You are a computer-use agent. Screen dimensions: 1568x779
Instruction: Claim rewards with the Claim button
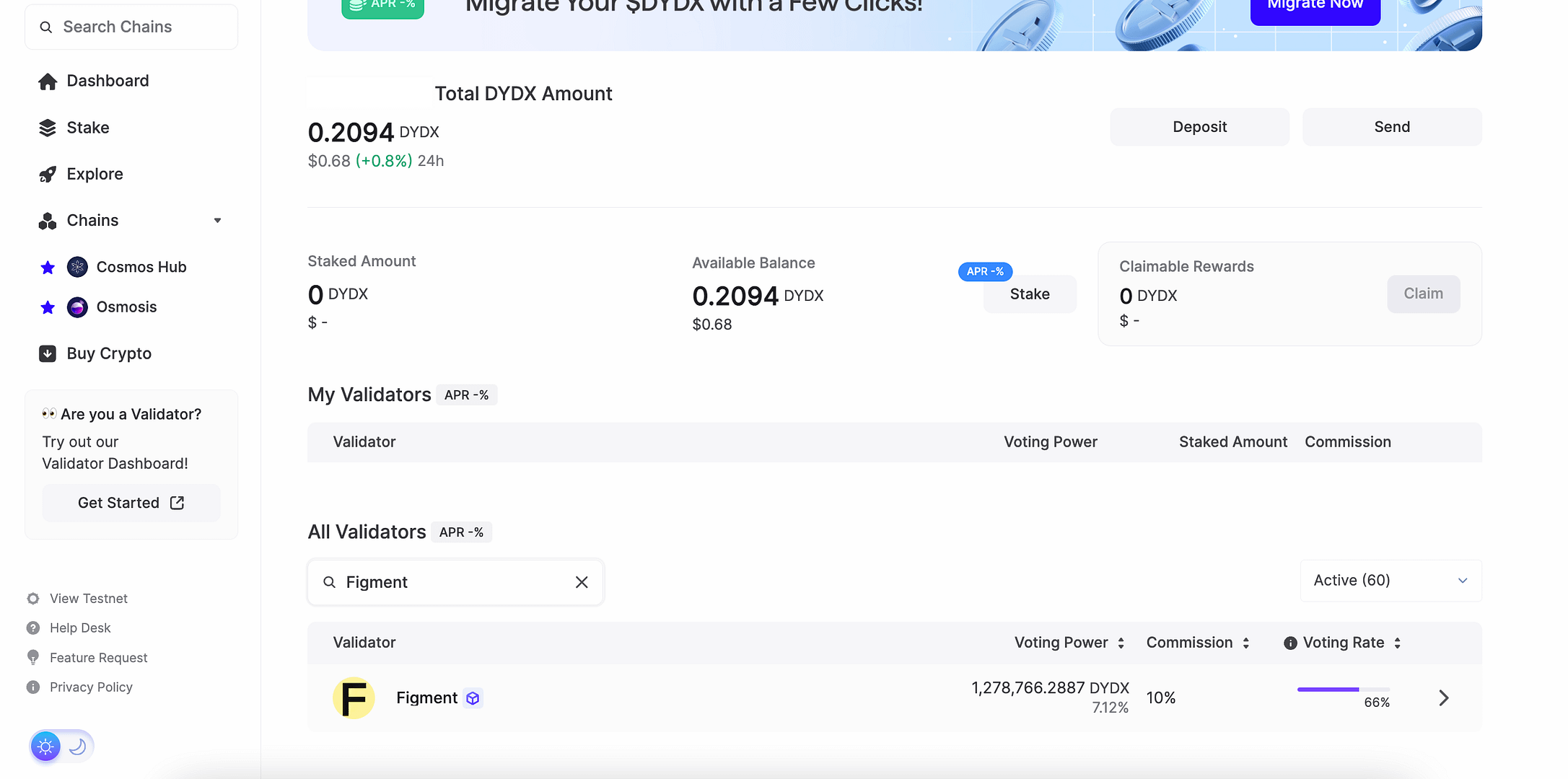1423,294
